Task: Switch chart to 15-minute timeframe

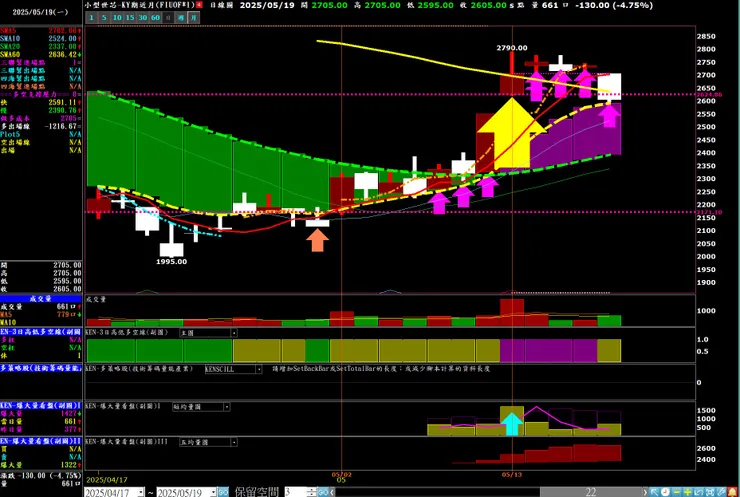Action: tap(130, 17)
